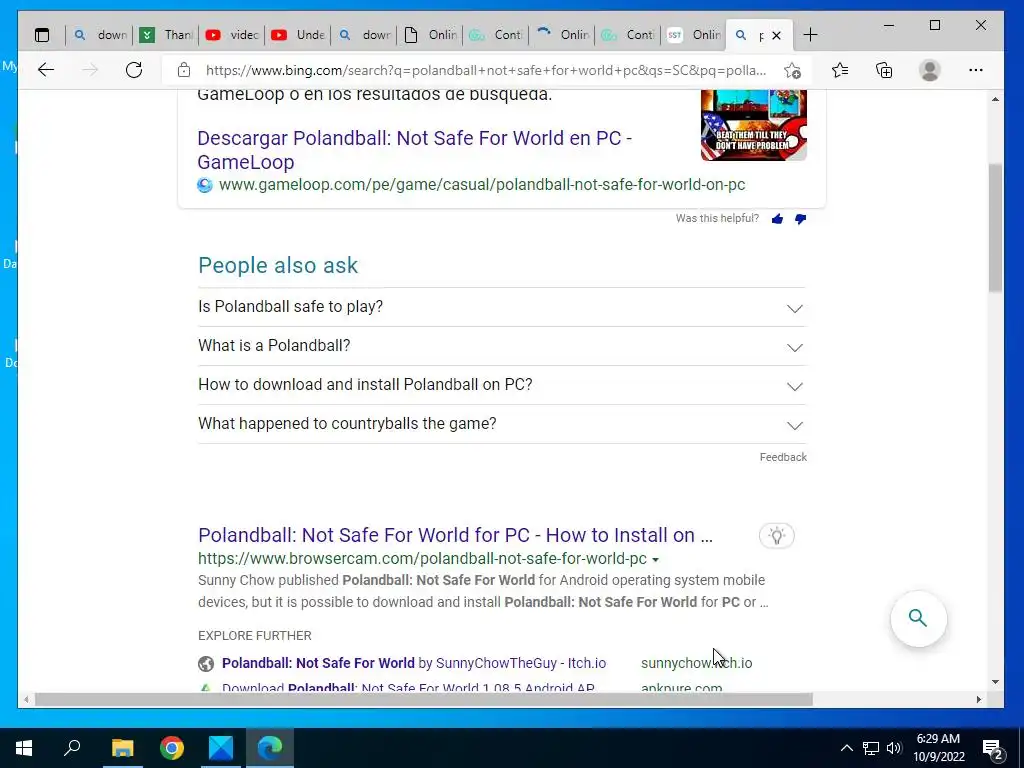Switch to the YouTube 'video' tab
The width and height of the screenshot is (1024, 768).
pos(232,35)
